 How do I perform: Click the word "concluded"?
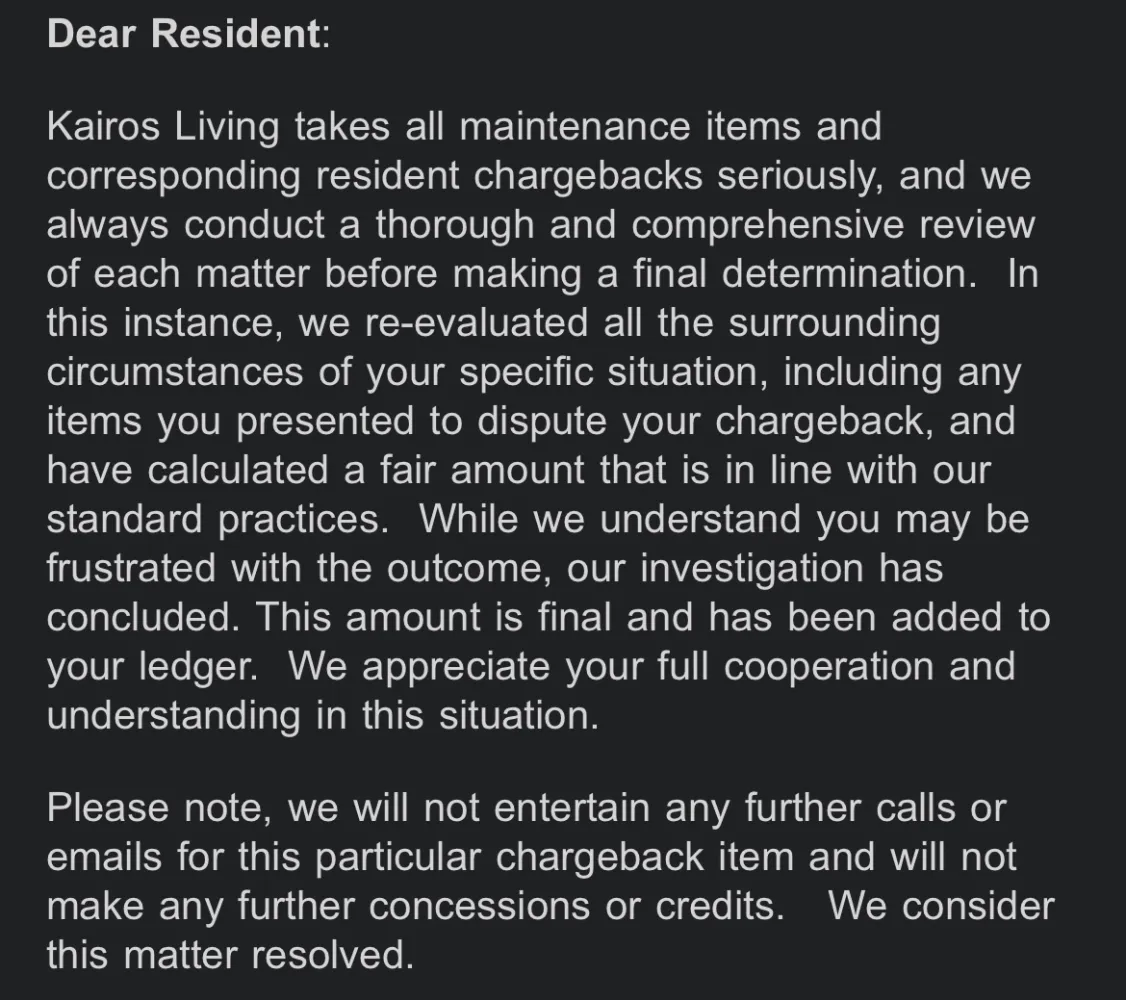(141, 617)
